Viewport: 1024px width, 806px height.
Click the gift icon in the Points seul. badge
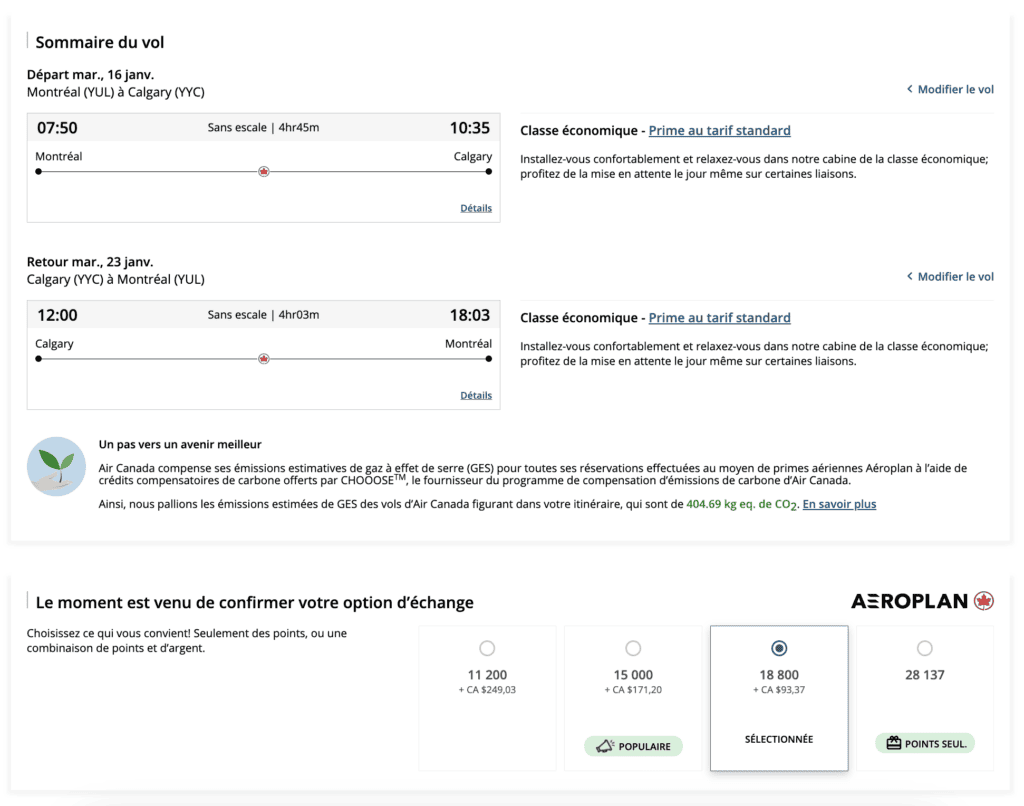coord(893,743)
